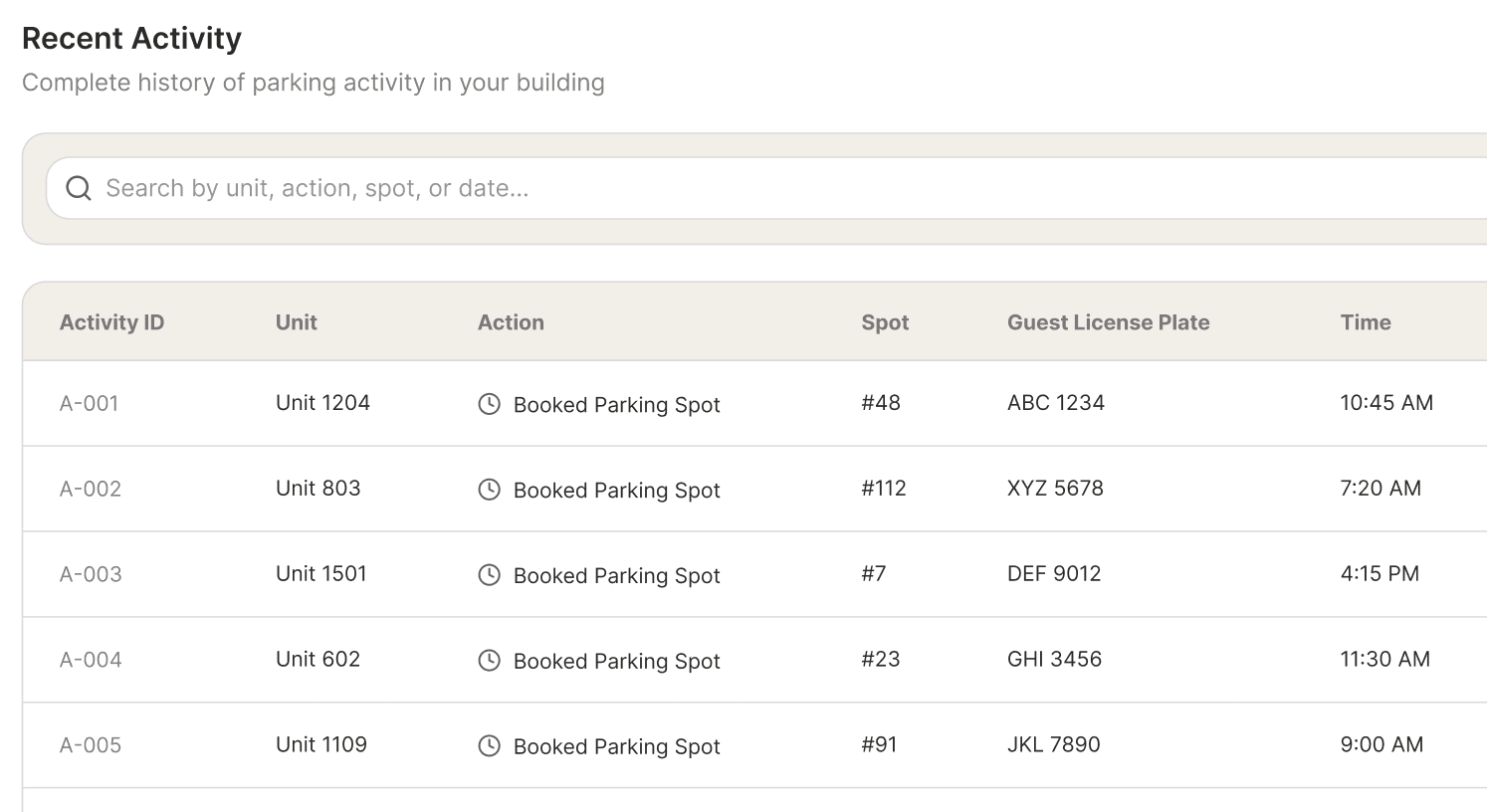
Task: Click the clock icon in row A-005
Action: 489,745
